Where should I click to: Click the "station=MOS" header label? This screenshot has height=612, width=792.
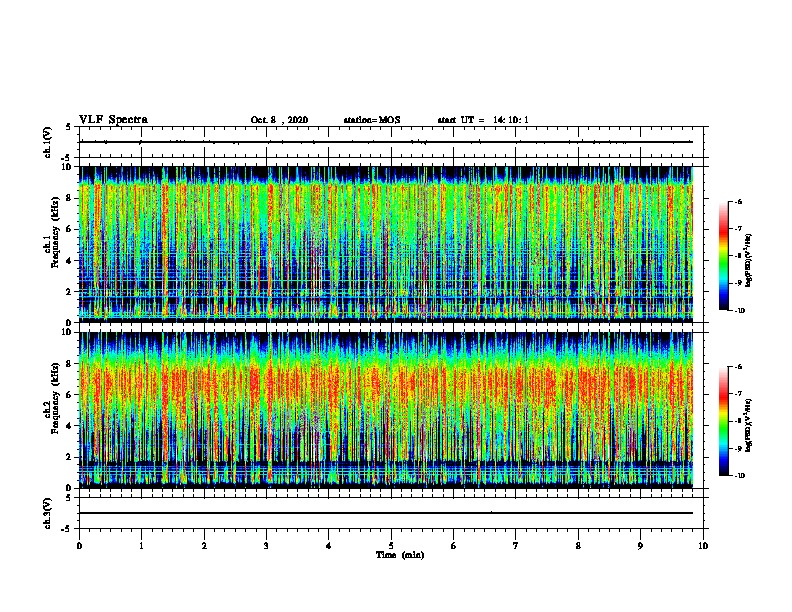(x=372, y=120)
